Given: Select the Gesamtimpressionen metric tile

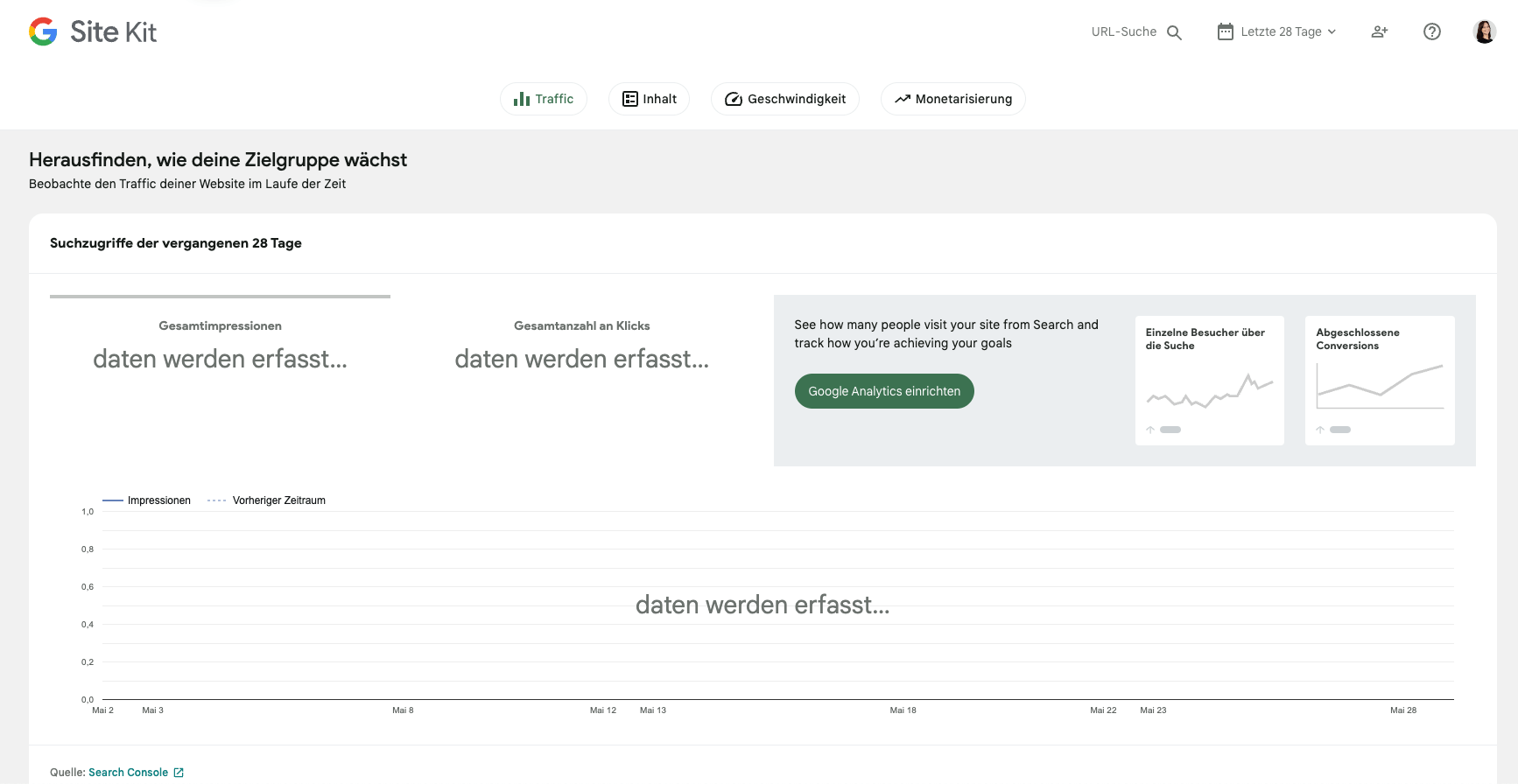Looking at the screenshot, I should click(x=220, y=347).
